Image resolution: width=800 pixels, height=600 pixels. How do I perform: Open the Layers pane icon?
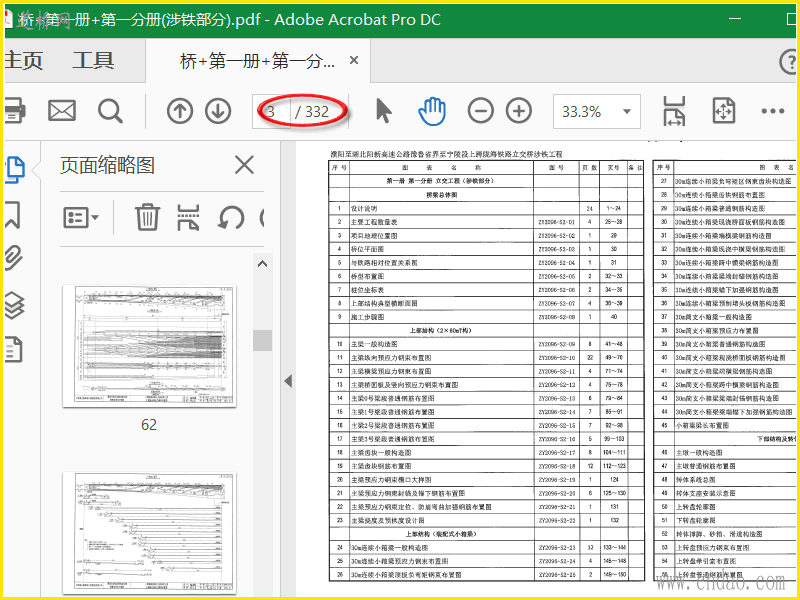click(x=14, y=305)
